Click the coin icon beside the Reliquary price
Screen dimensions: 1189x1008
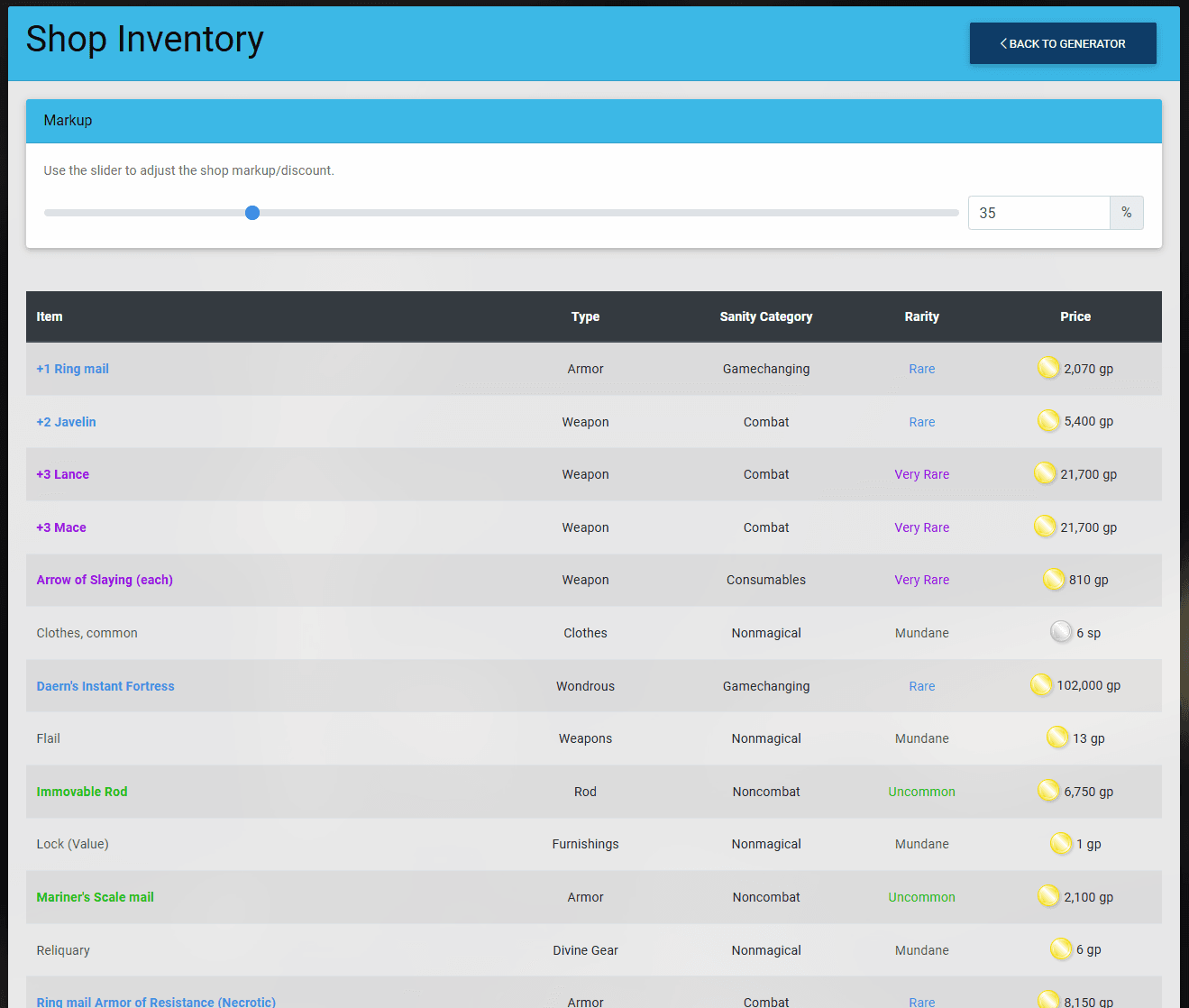click(x=1061, y=948)
